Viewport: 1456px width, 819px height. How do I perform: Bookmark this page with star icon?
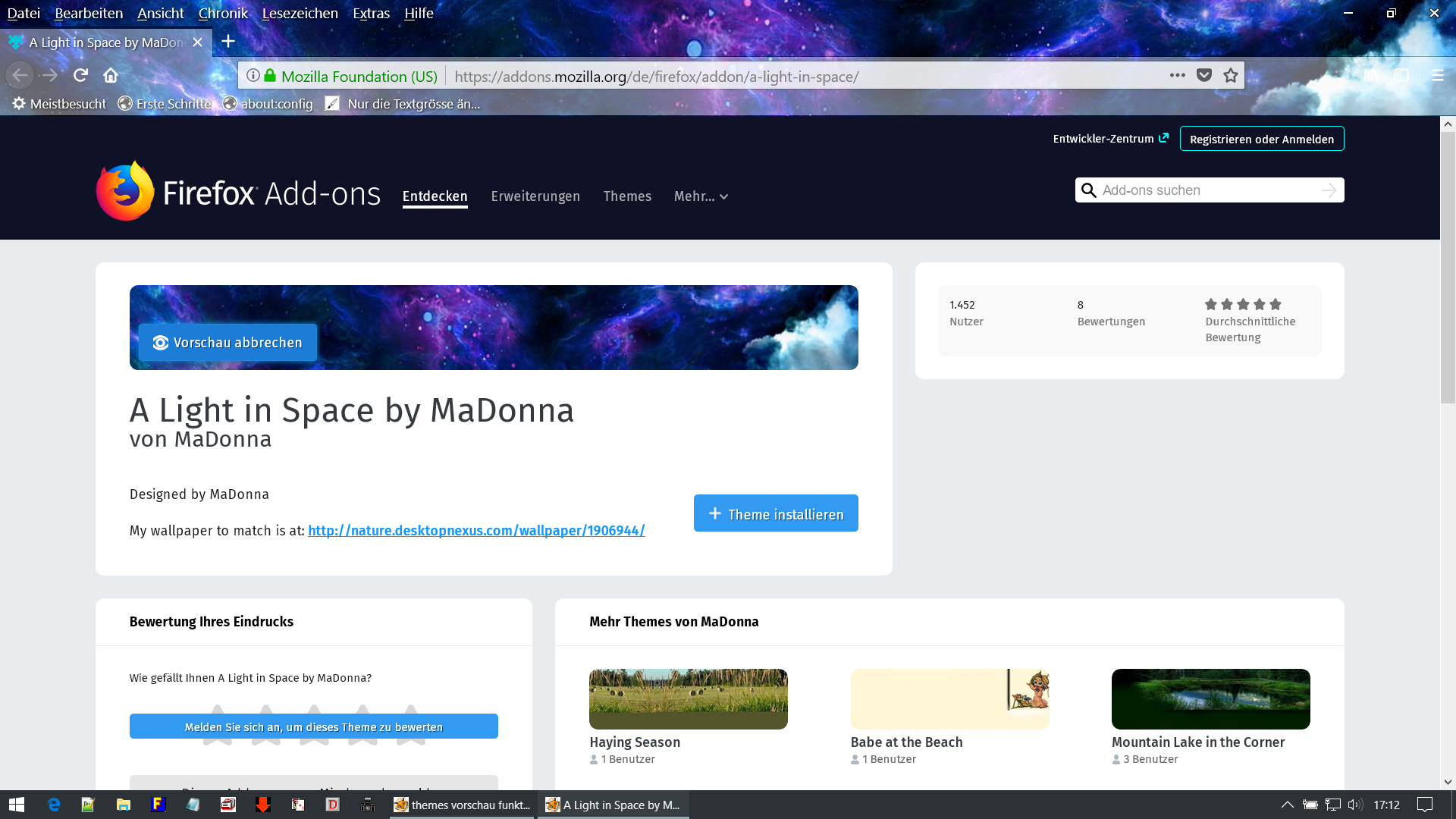pyautogui.click(x=1230, y=75)
